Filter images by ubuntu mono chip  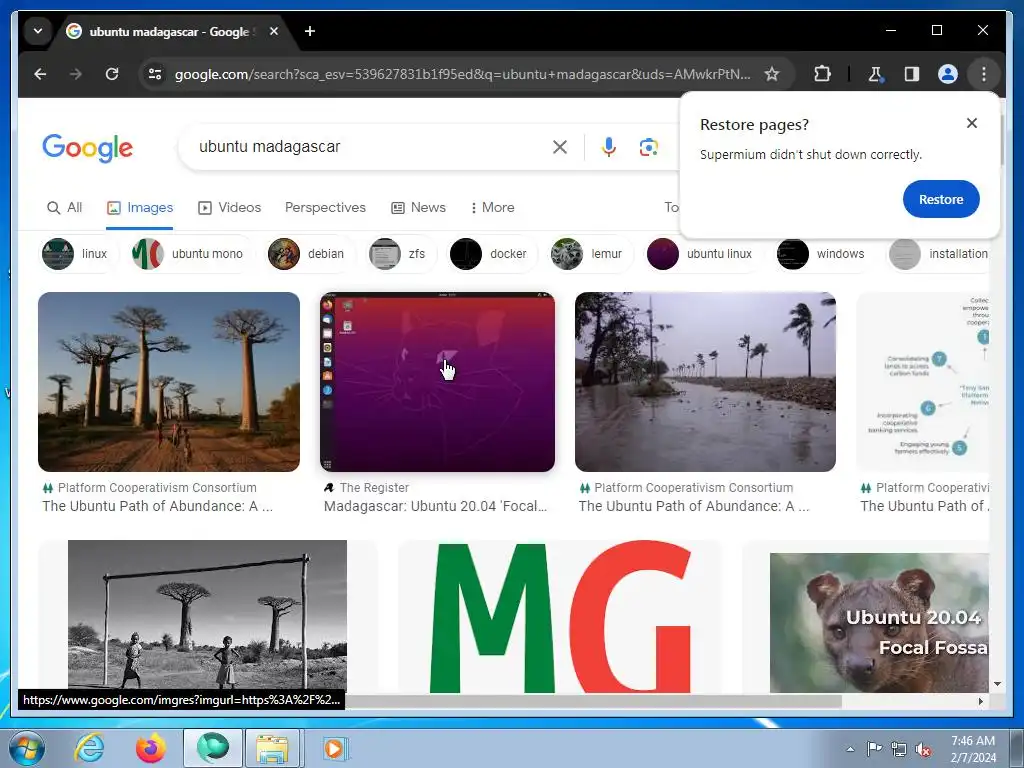[x=191, y=254]
